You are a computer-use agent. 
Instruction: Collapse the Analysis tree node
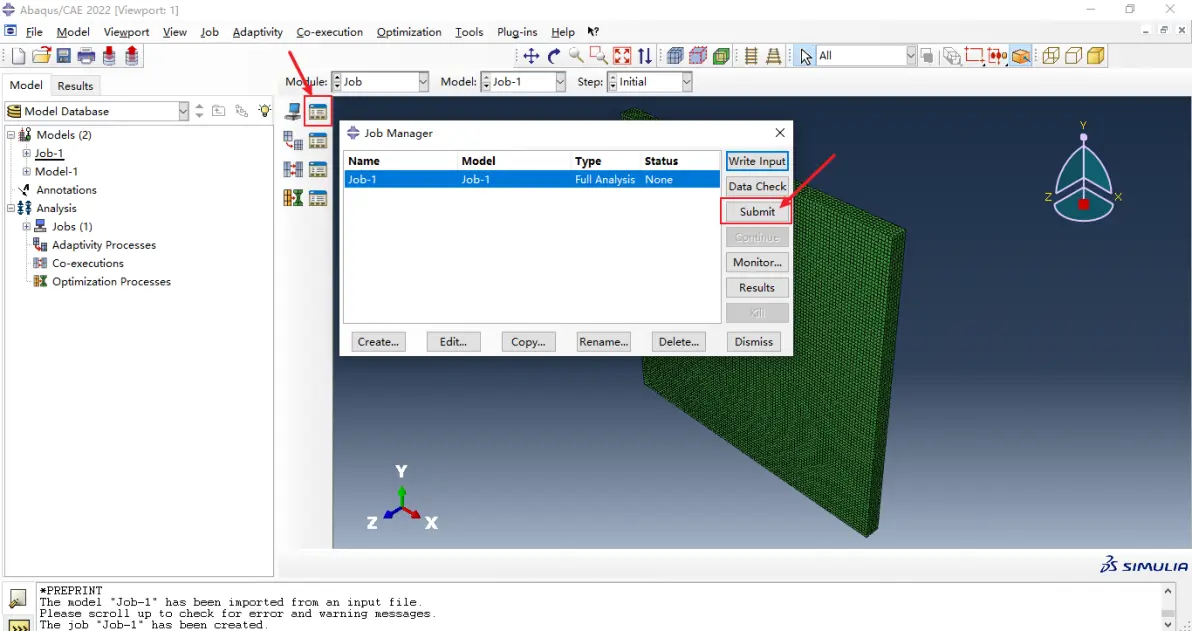(x=11, y=208)
